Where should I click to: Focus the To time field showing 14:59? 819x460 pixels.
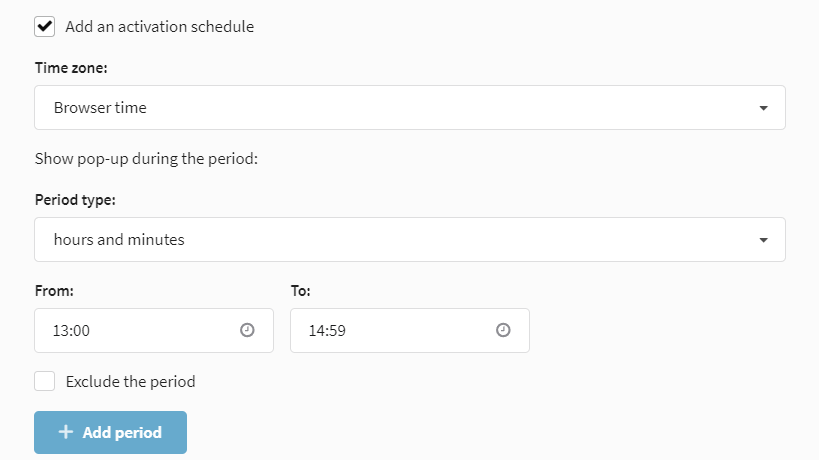(x=410, y=331)
